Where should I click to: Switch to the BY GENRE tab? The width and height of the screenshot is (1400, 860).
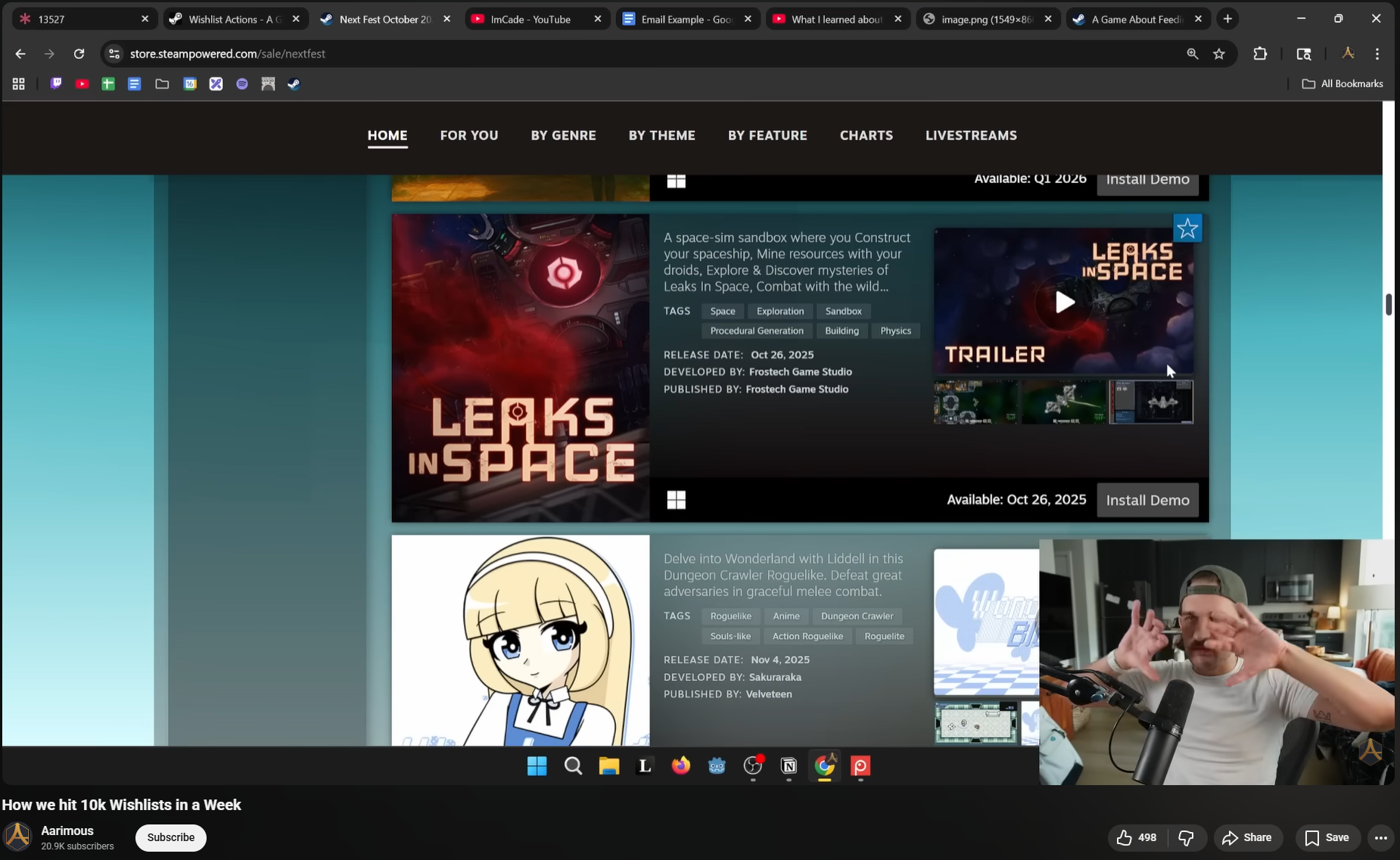(563, 135)
